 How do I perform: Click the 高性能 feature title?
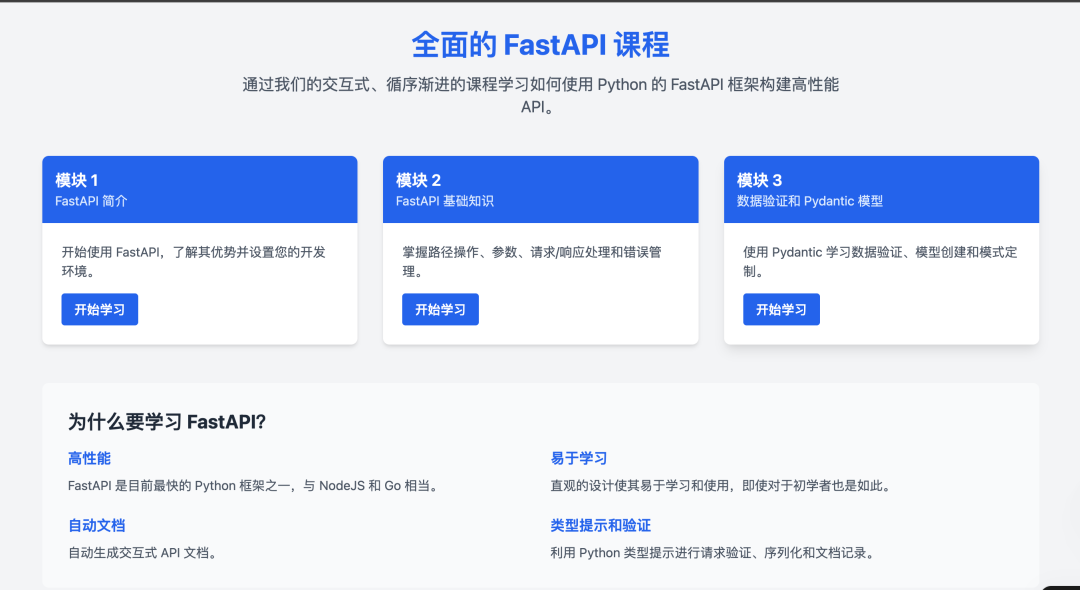pyautogui.click(x=89, y=458)
